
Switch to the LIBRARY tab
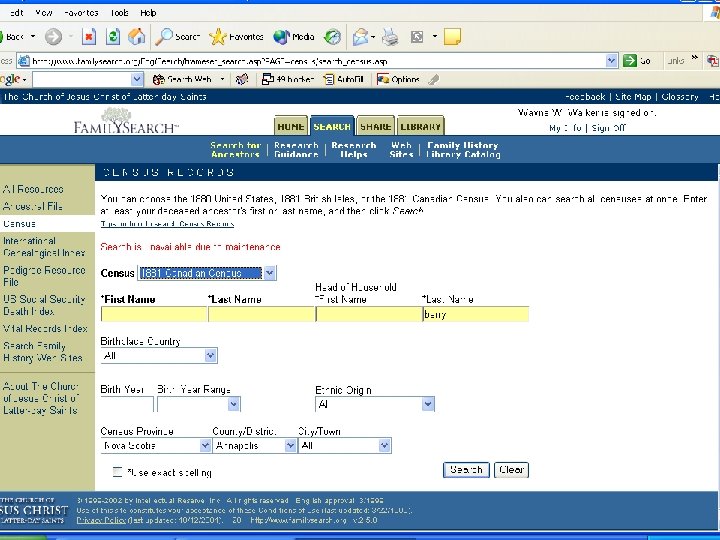click(x=420, y=126)
